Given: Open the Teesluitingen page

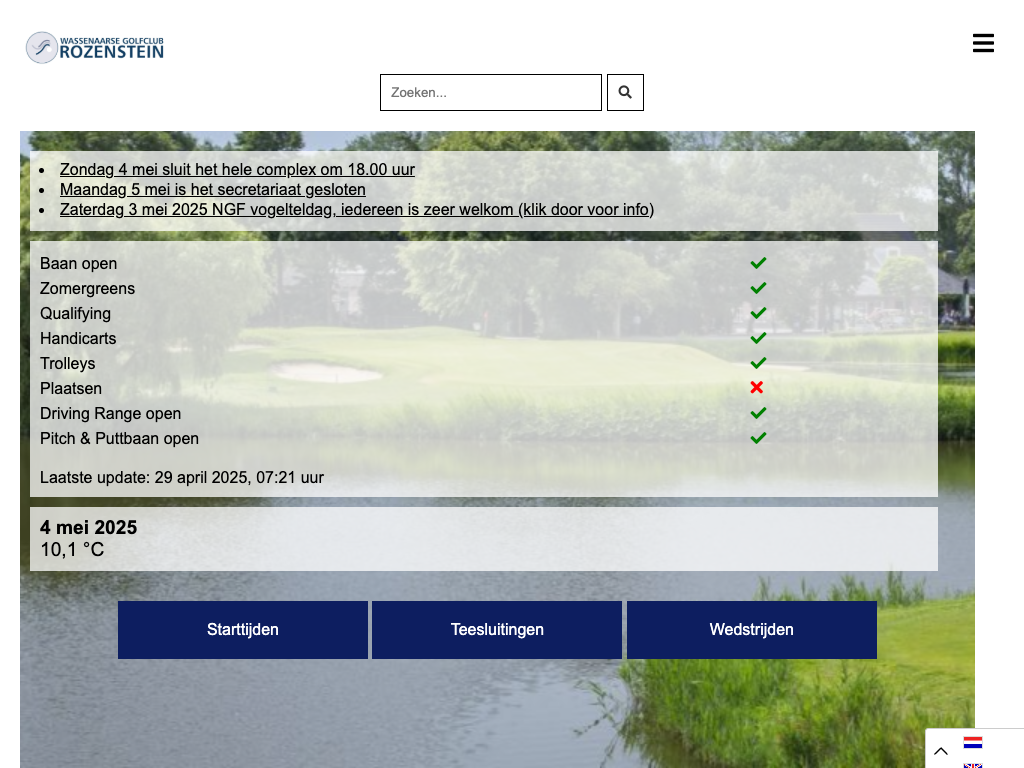Looking at the screenshot, I should click(x=497, y=630).
